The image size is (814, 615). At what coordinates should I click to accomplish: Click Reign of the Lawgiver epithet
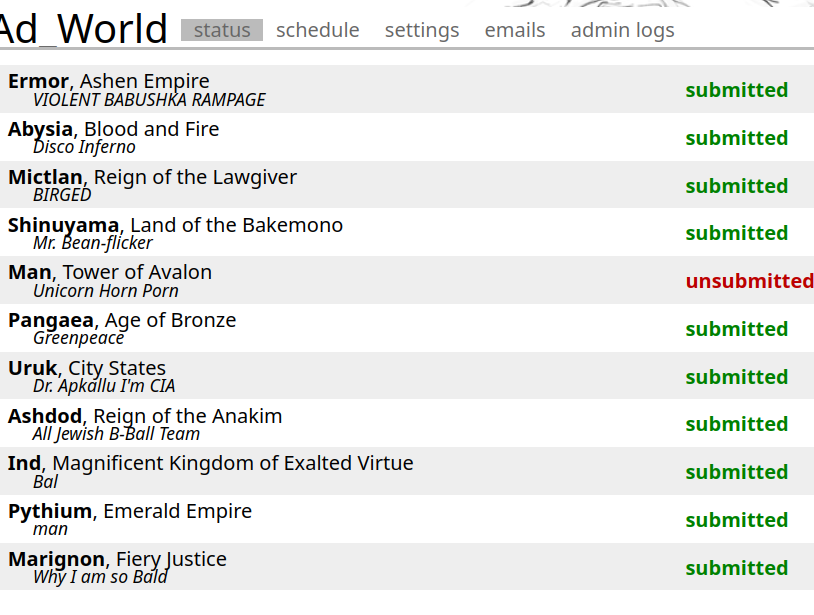tap(195, 177)
